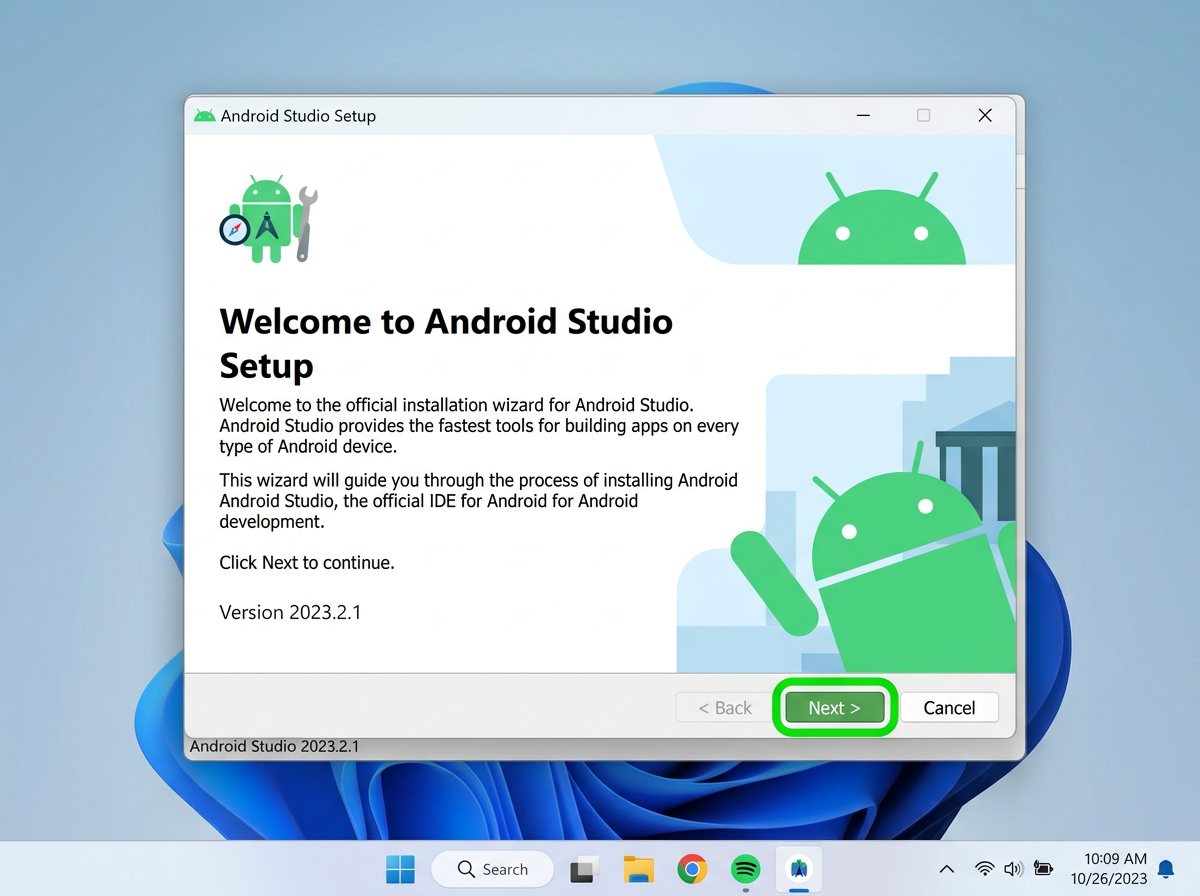
Task: Open File Explorer from taskbar
Action: [639, 869]
